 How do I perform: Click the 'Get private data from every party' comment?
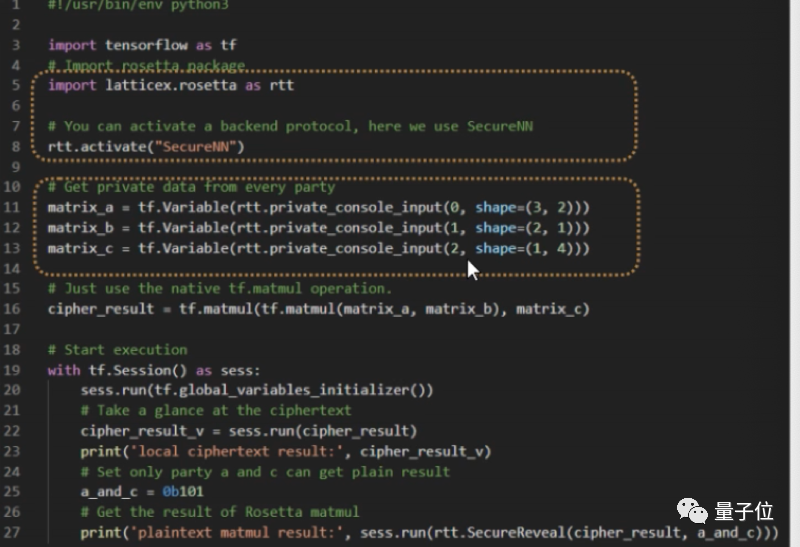click(191, 187)
